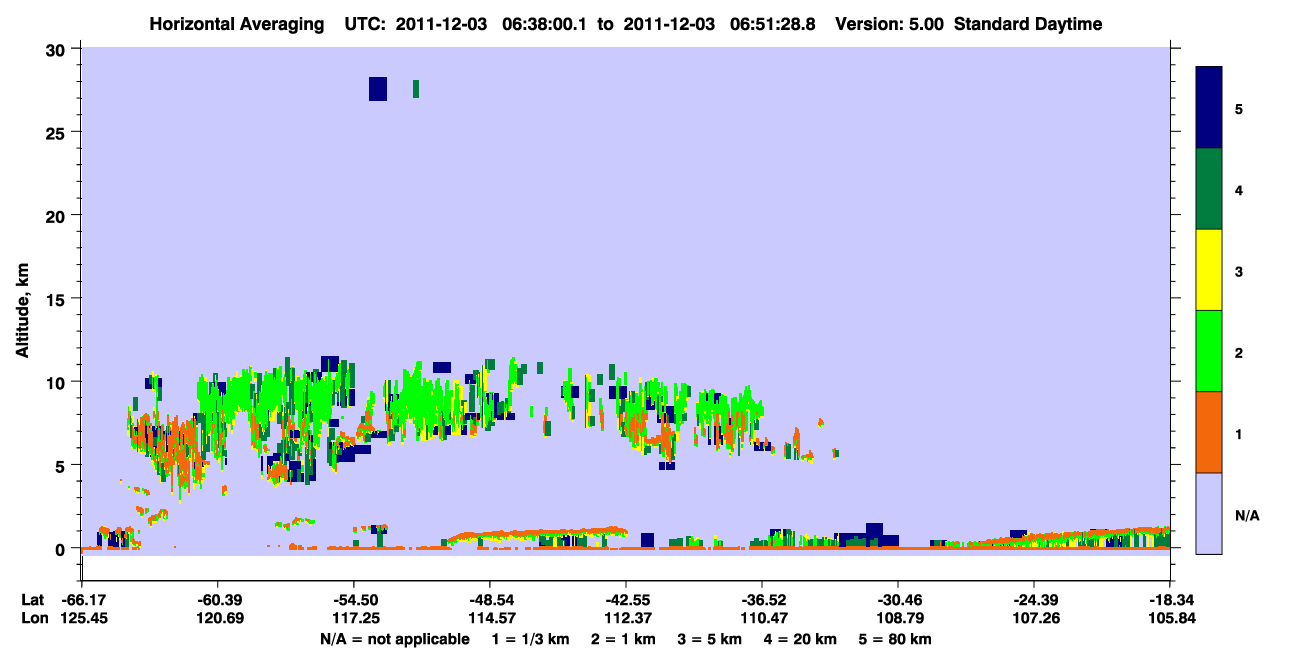Click the orange level 1 colorbar segment
This screenshot has height=667, width=1300.
[x=1209, y=432]
